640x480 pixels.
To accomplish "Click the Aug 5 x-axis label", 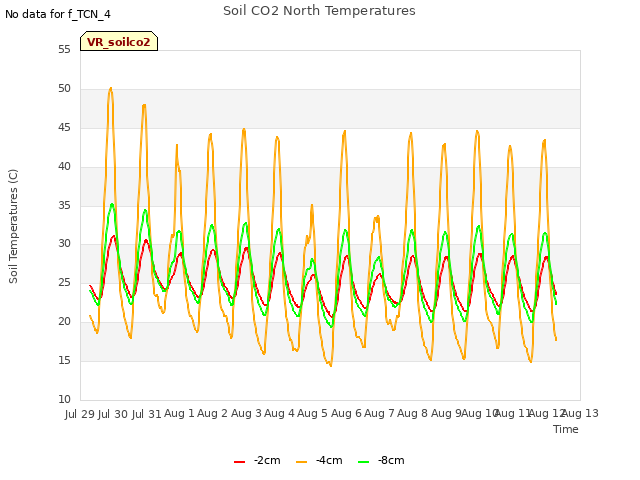I will point(312,413).
